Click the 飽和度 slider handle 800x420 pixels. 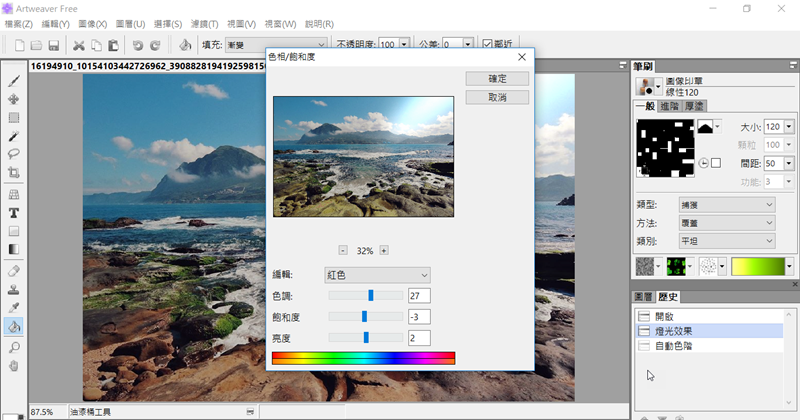click(x=364, y=316)
